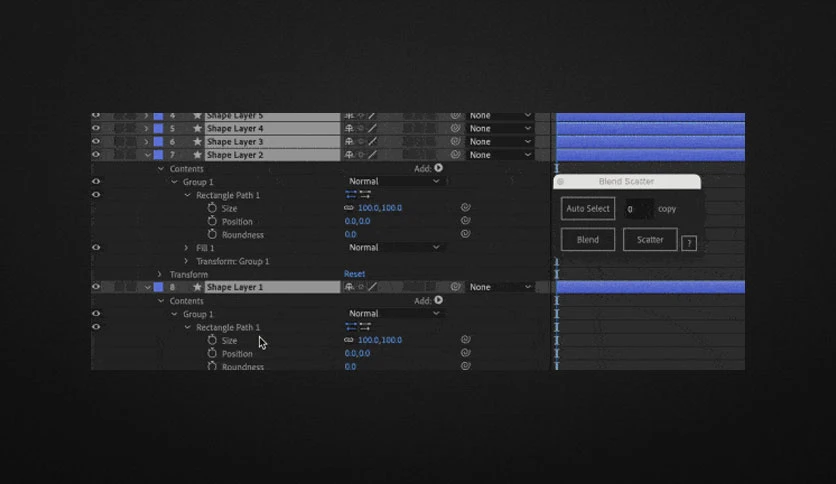Toggle Rectangle Path 1 visibility under Shape Layer 2
Viewport: 836px width, 484px height.
point(96,195)
